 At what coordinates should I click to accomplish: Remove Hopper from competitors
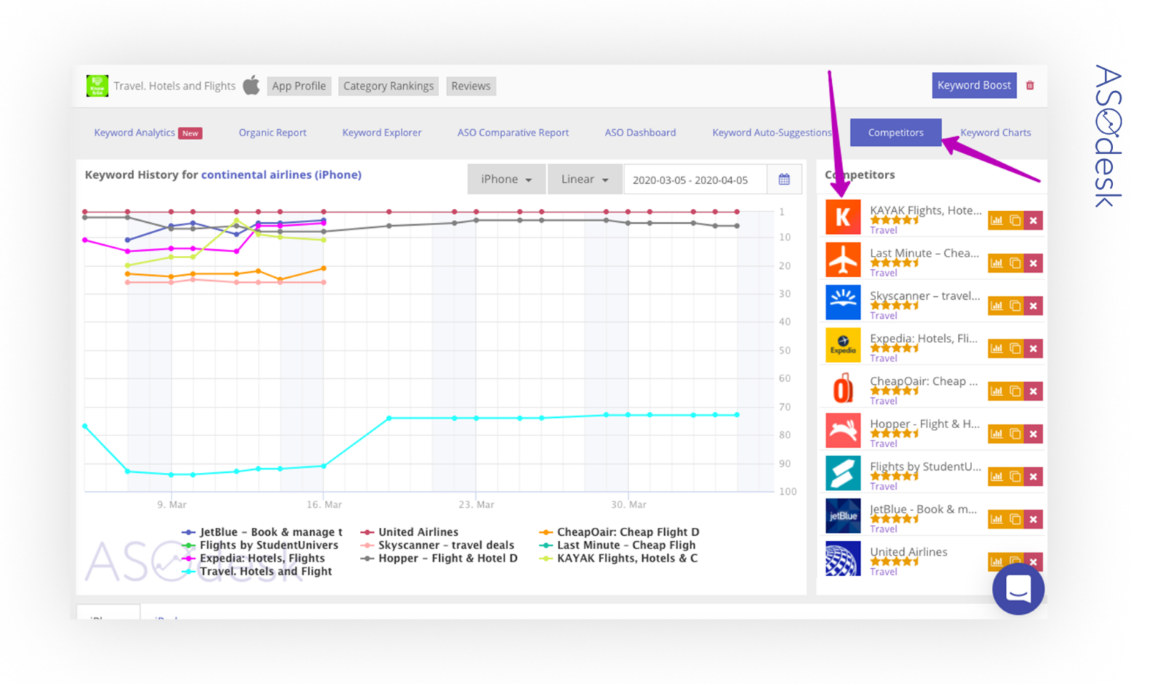[1034, 433]
